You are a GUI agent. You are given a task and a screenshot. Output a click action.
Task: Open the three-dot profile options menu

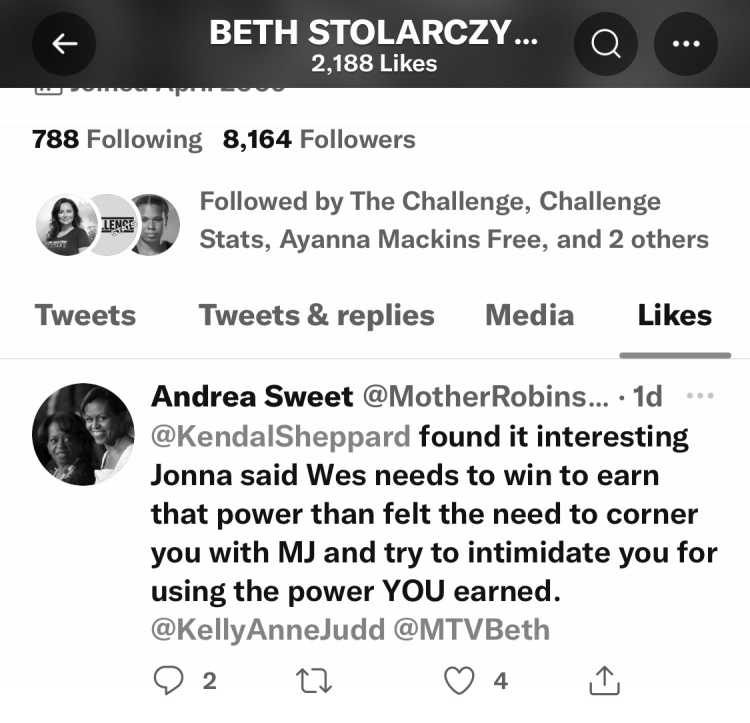point(685,44)
